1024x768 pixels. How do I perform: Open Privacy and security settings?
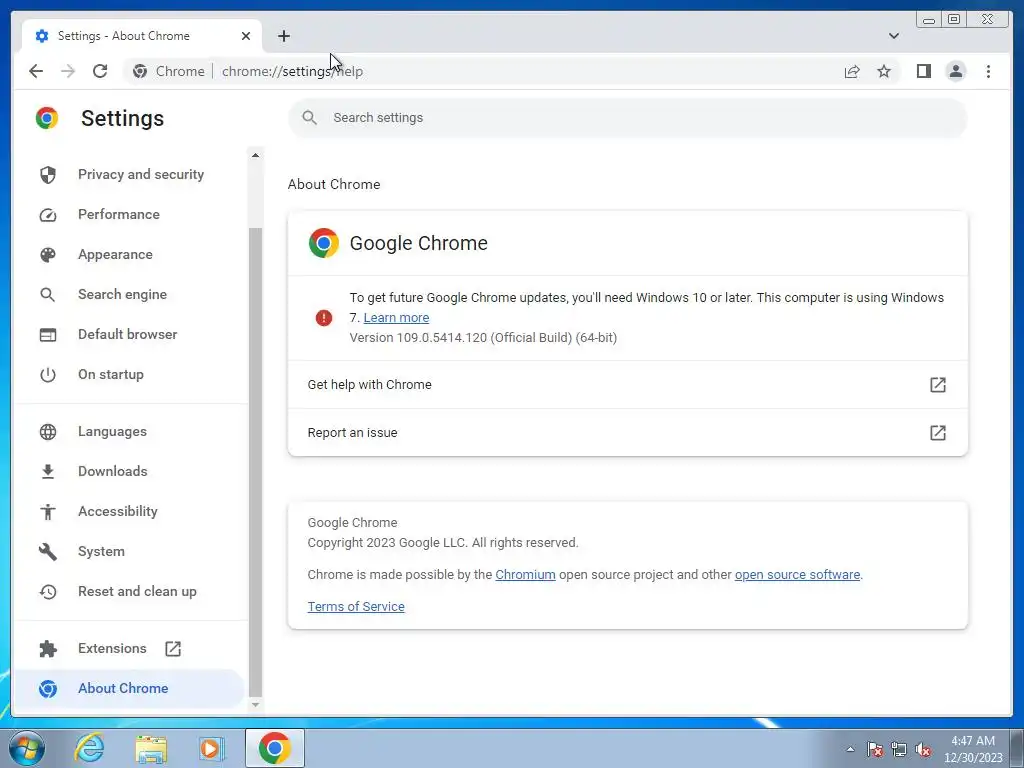click(129, 174)
